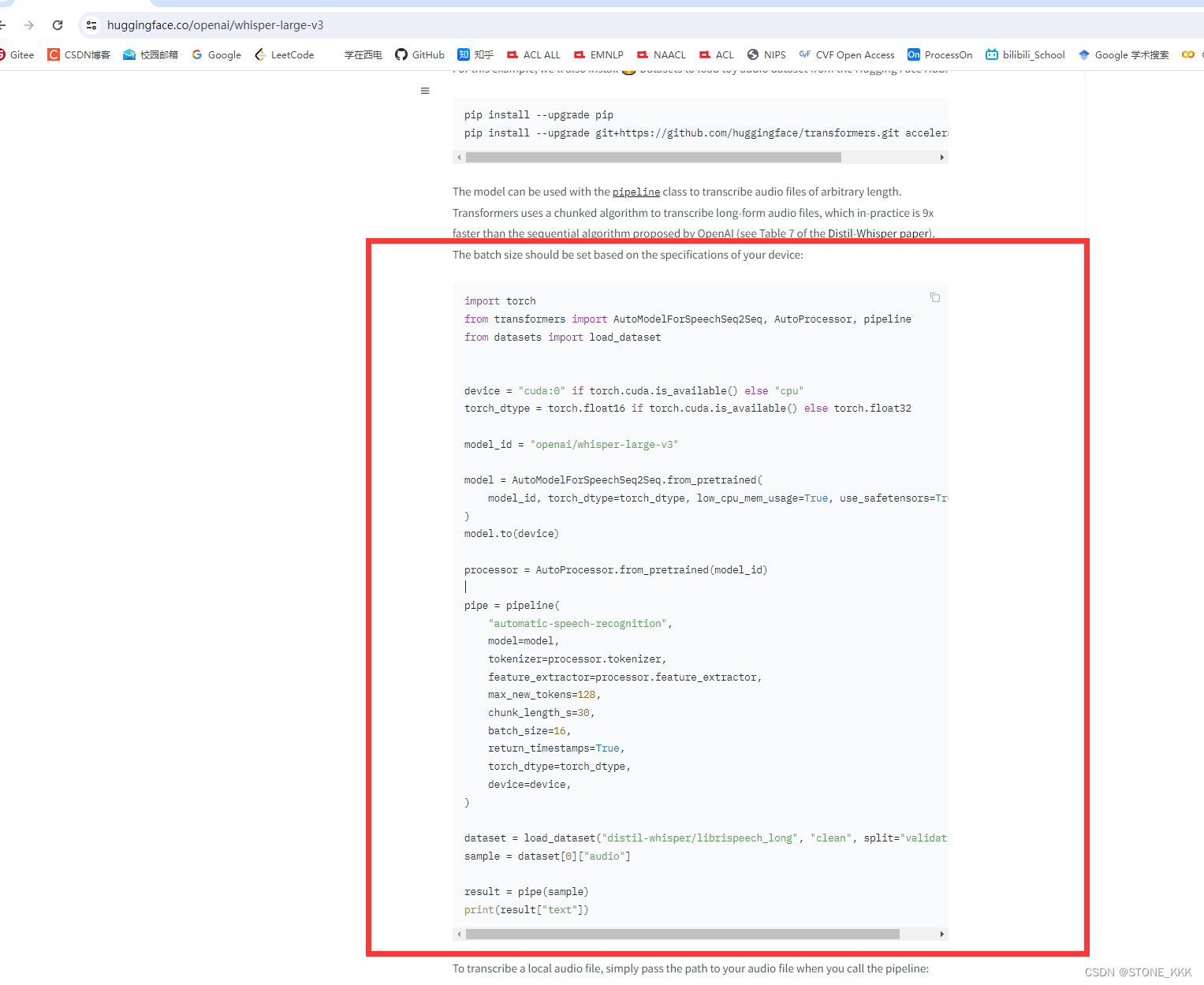Screen dimensions: 1204x985
Task: Reload the page with the refresh icon
Action: (x=58, y=25)
